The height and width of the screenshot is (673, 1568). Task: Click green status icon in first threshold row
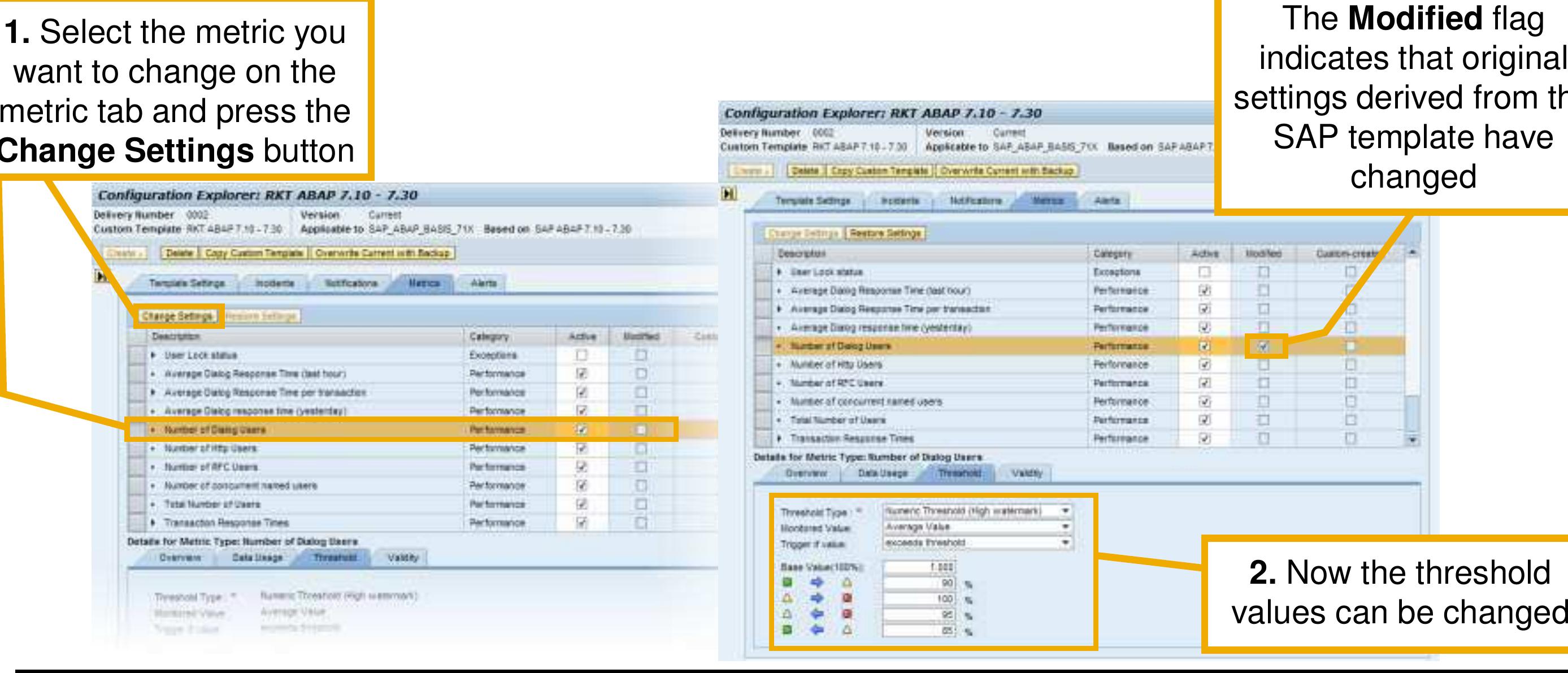(x=787, y=583)
